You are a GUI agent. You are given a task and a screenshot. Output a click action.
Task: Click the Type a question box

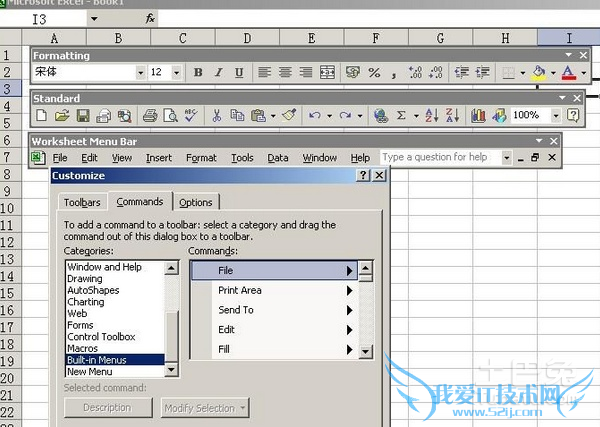(440, 157)
